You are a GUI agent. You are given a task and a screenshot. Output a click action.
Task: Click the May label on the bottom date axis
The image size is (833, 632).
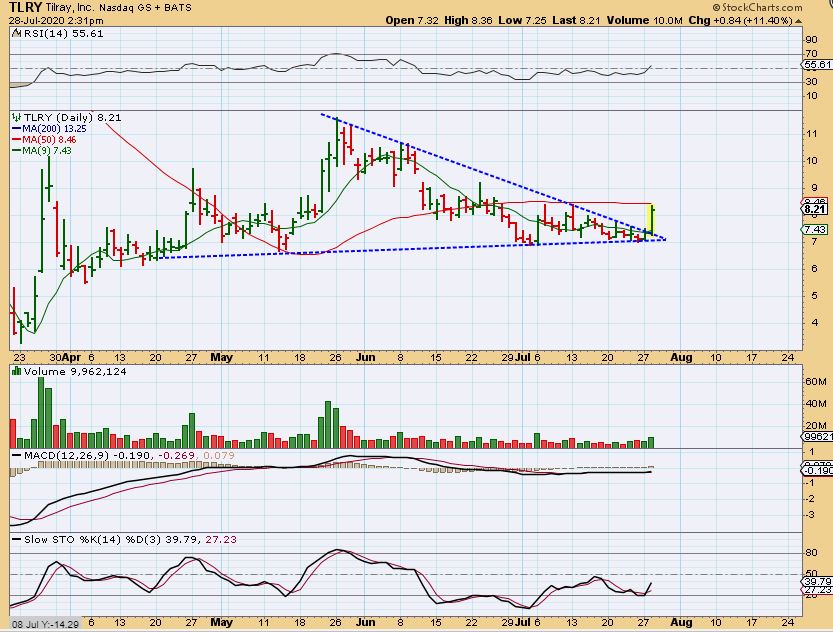222,622
